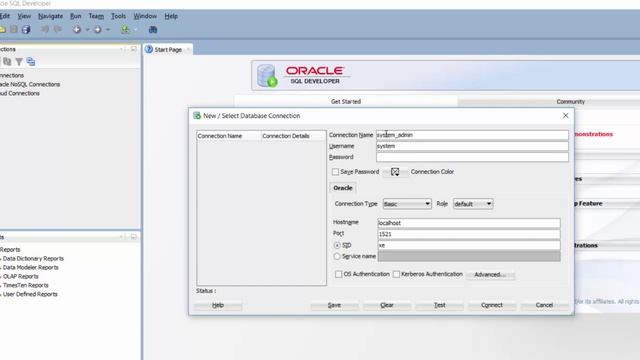Select Oracle NoSQL Connections tree item
This screenshot has height=360, width=640.
30,84
